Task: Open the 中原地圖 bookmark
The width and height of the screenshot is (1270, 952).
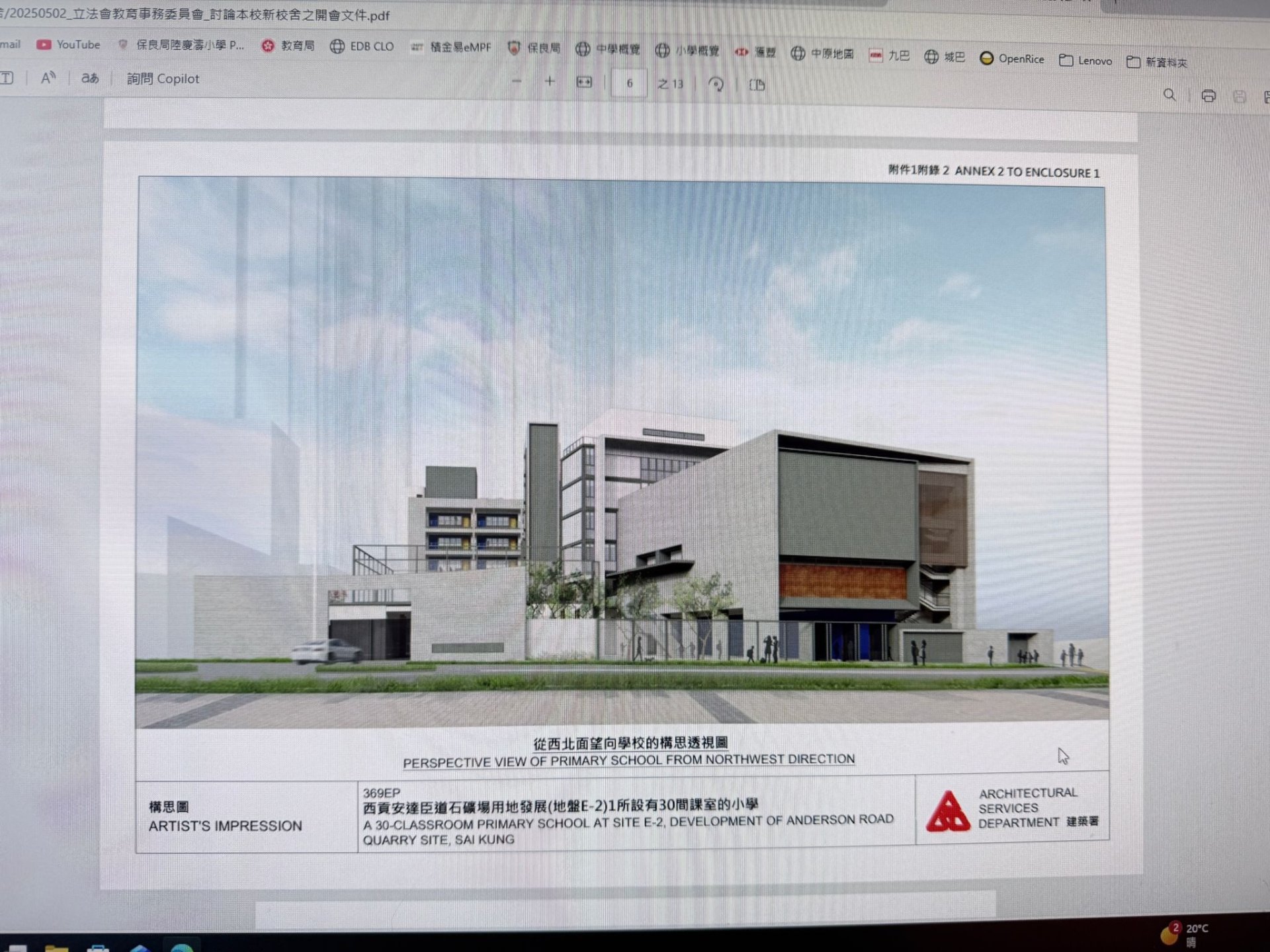Action: pos(823,54)
